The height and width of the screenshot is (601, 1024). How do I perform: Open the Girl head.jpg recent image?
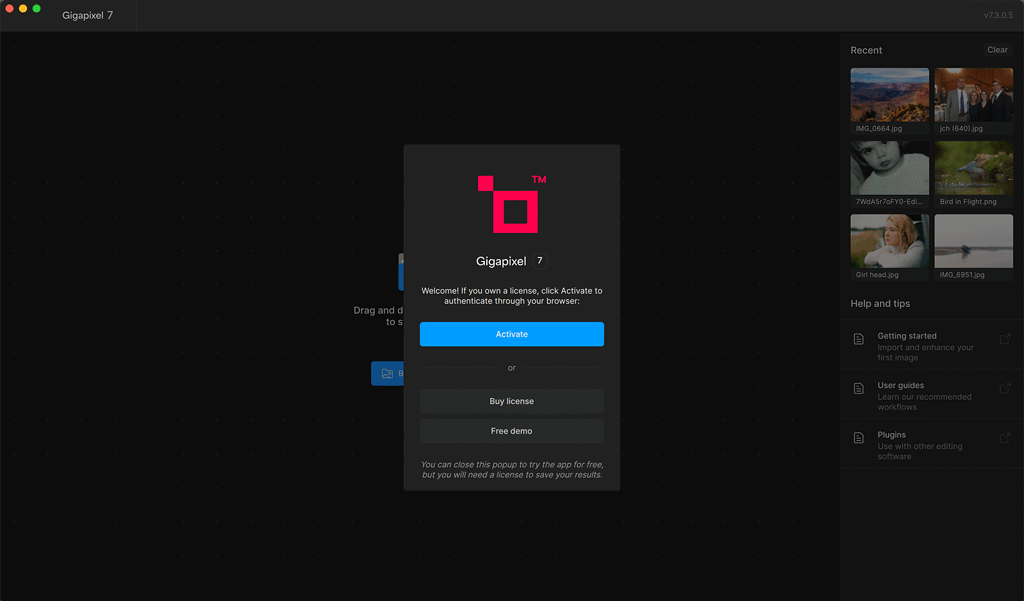(889, 241)
